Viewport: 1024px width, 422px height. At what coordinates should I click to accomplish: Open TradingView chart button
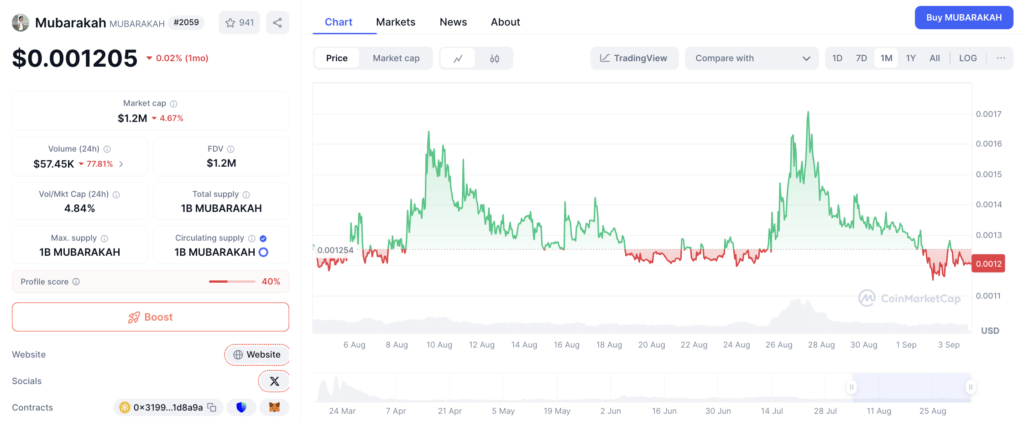tap(634, 58)
